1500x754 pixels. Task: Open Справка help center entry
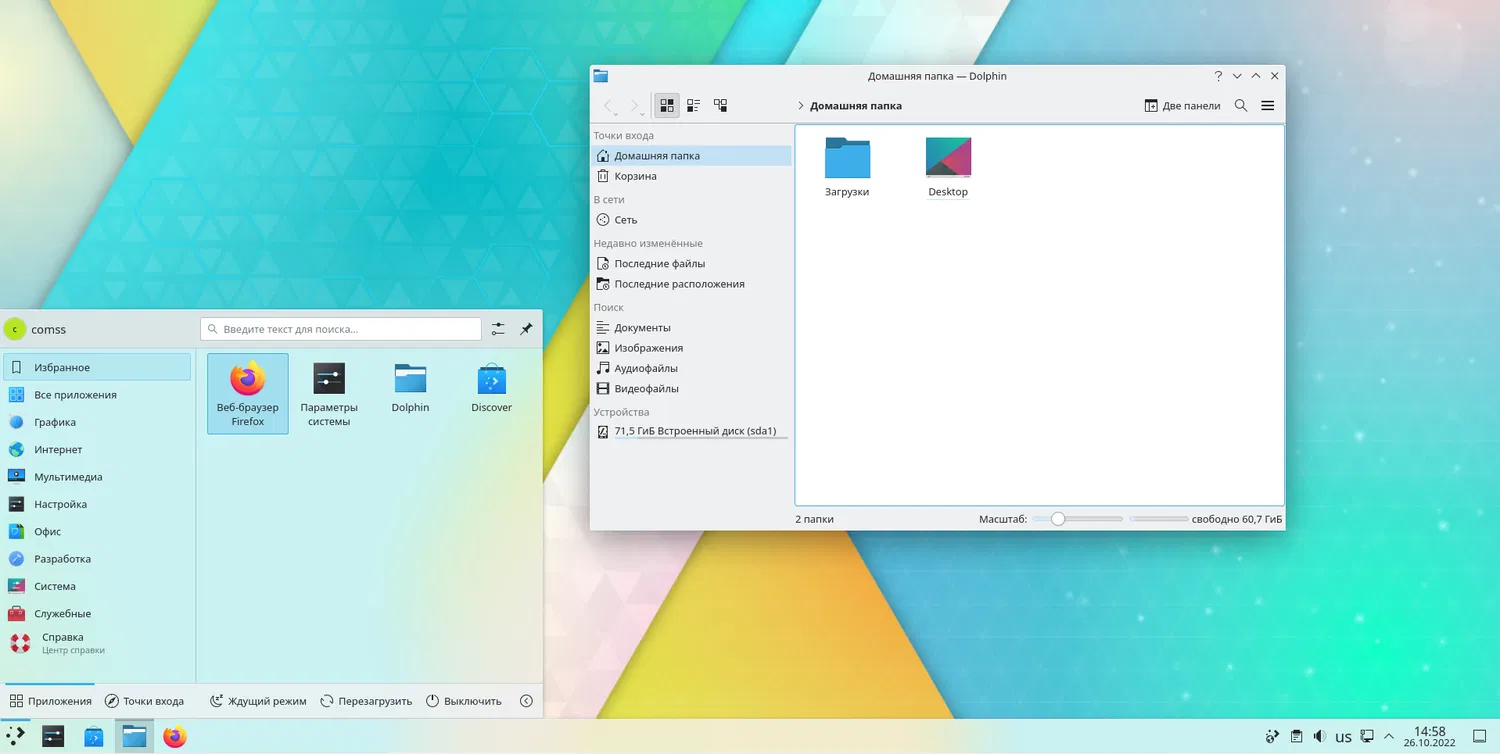pyautogui.click(x=97, y=643)
